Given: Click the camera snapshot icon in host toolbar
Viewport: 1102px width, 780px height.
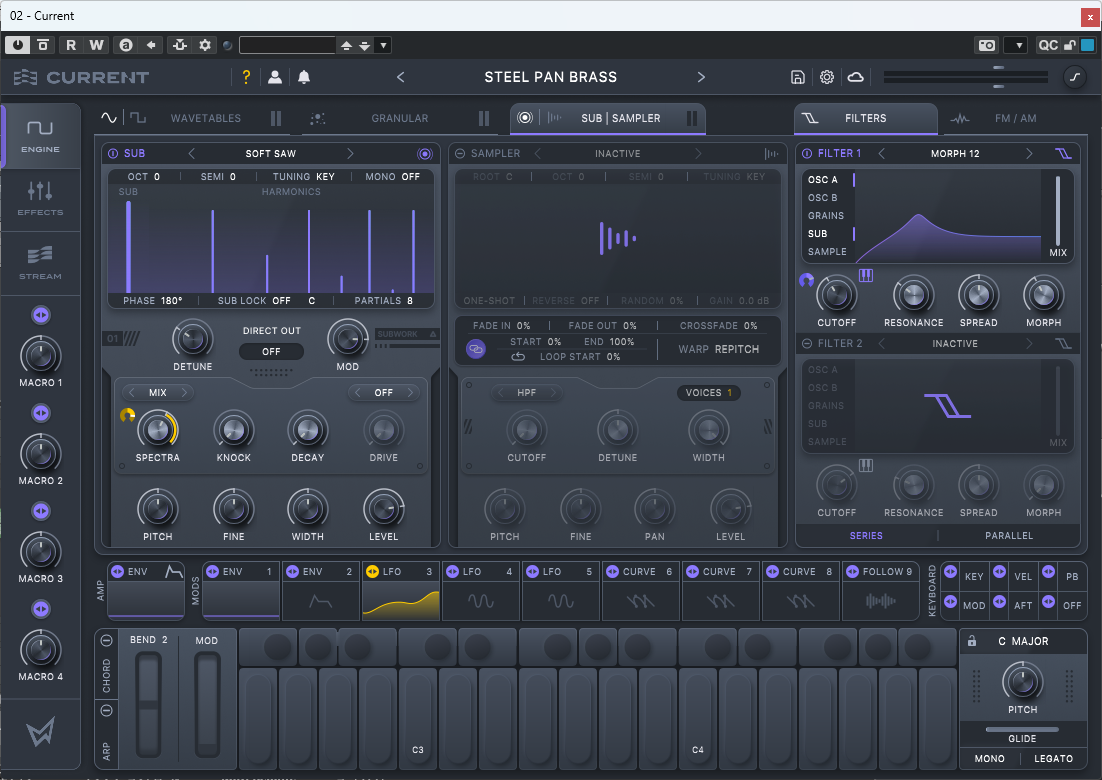Looking at the screenshot, I should [x=987, y=45].
